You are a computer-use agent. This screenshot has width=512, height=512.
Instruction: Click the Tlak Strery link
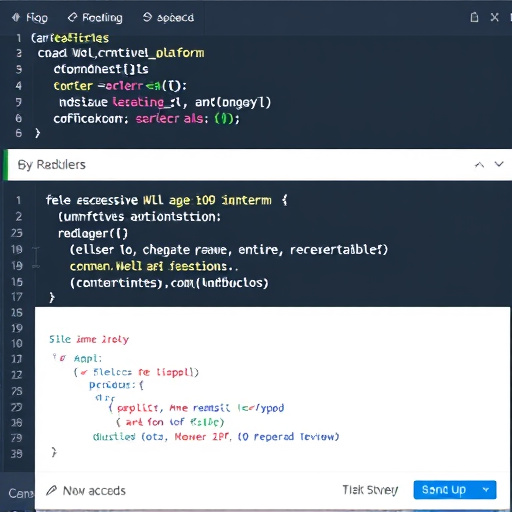pos(370,490)
